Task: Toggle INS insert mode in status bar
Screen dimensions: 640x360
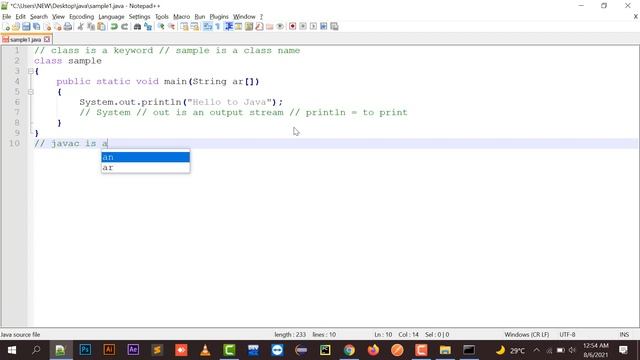Action: tap(624, 335)
